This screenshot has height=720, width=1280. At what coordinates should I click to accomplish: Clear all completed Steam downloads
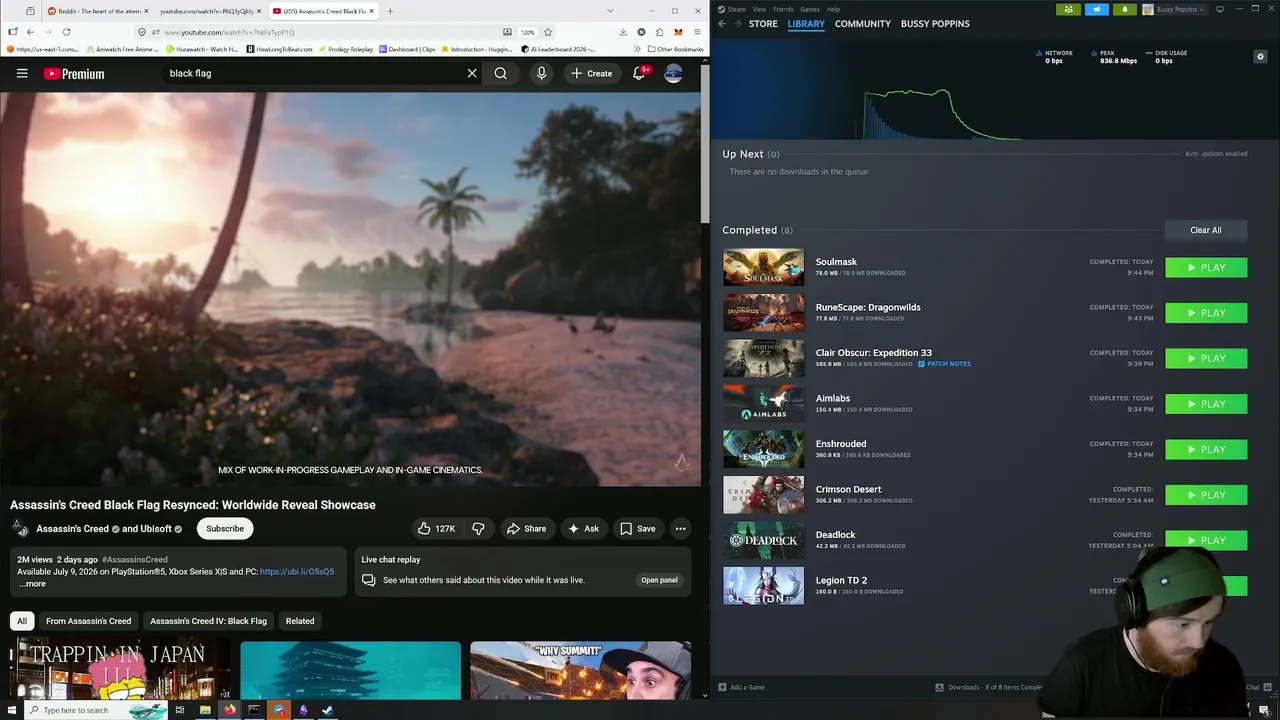[x=1205, y=230]
